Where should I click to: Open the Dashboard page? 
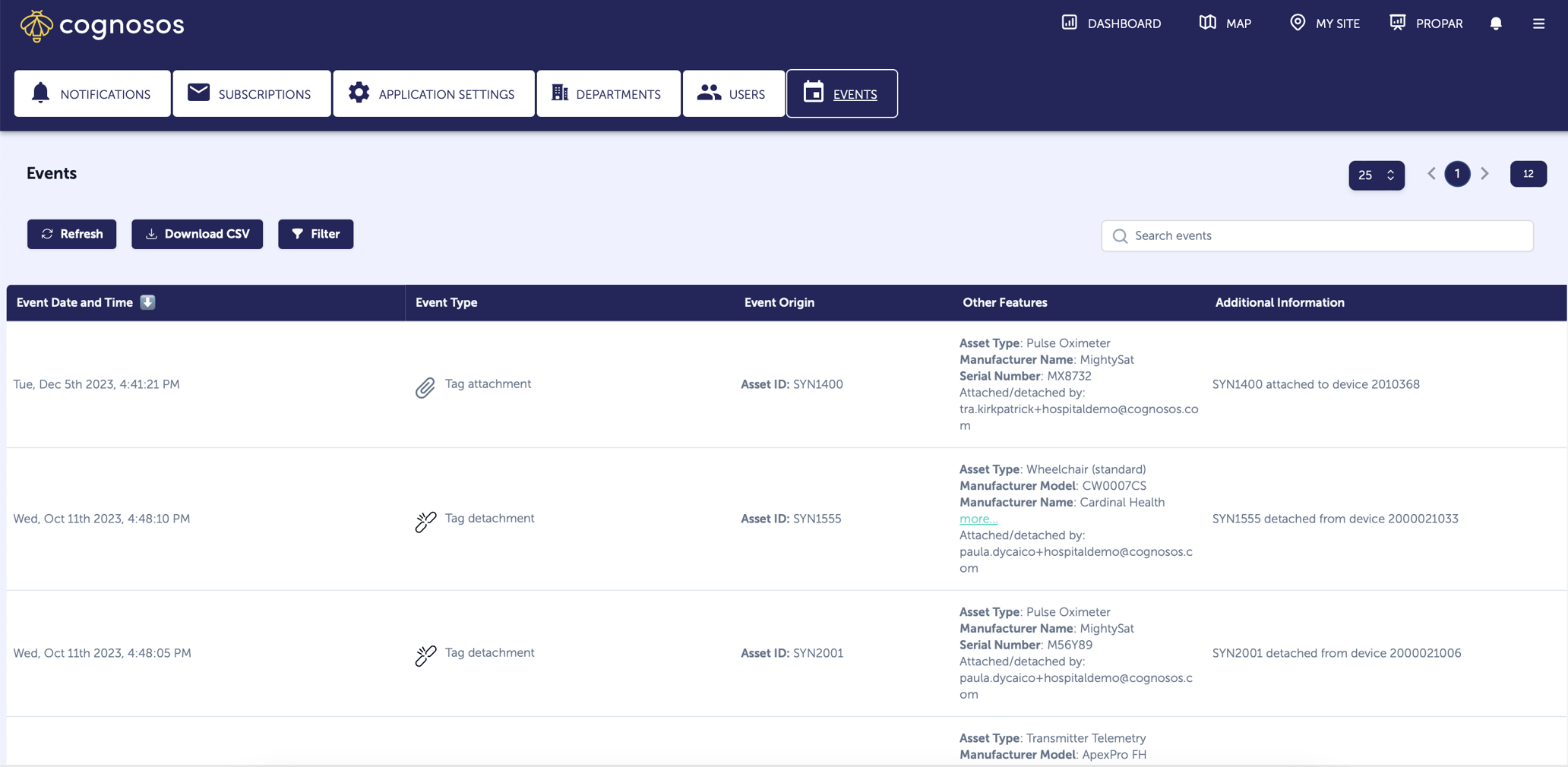click(x=1111, y=24)
